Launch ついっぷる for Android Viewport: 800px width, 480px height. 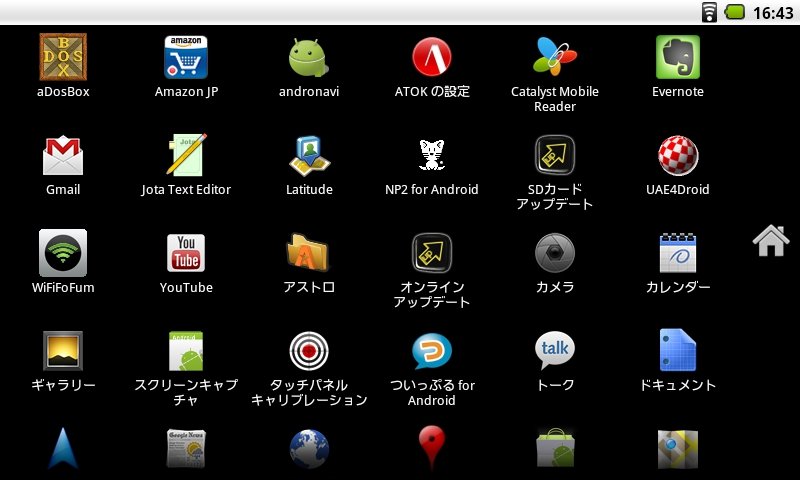[x=432, y=351]
